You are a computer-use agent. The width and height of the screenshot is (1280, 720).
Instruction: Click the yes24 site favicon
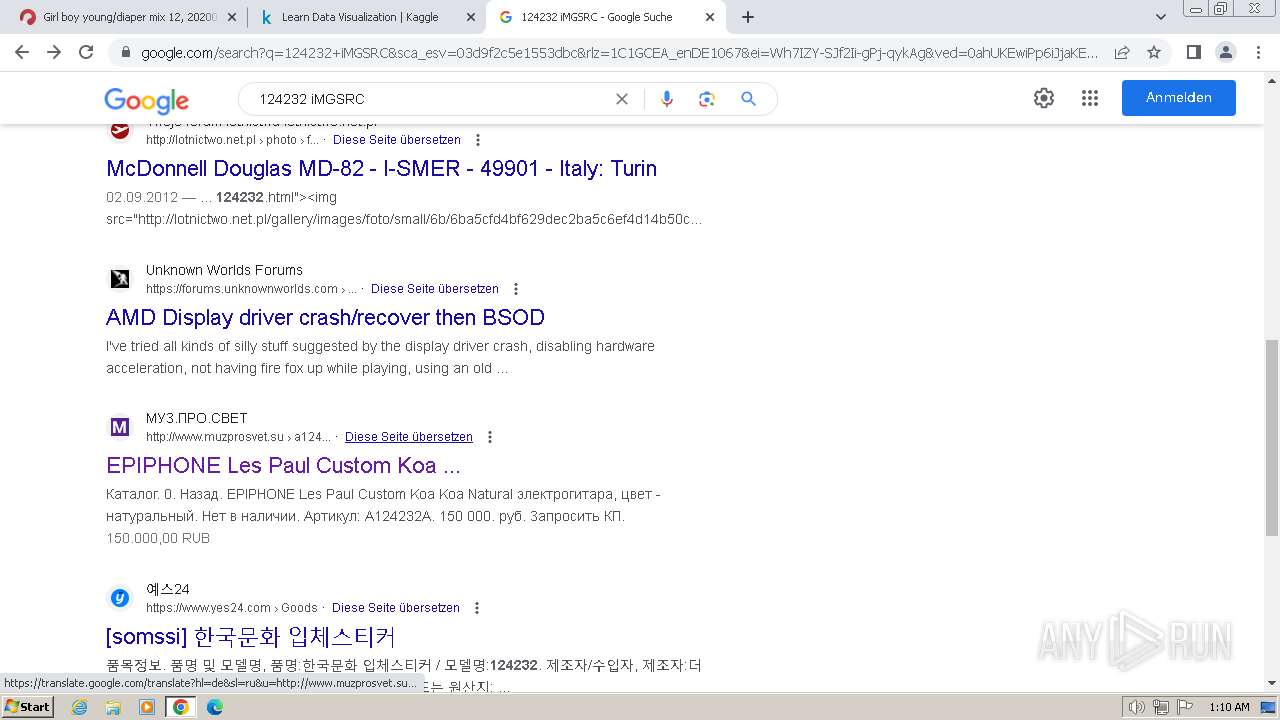[120, 598]
